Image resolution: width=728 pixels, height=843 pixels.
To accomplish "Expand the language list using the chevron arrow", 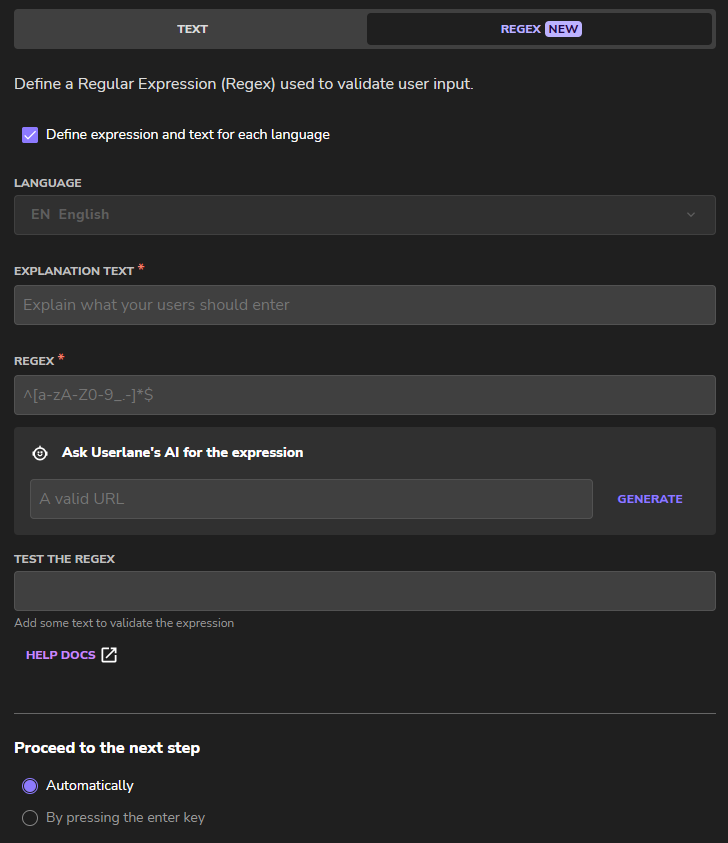I will 690,215.
